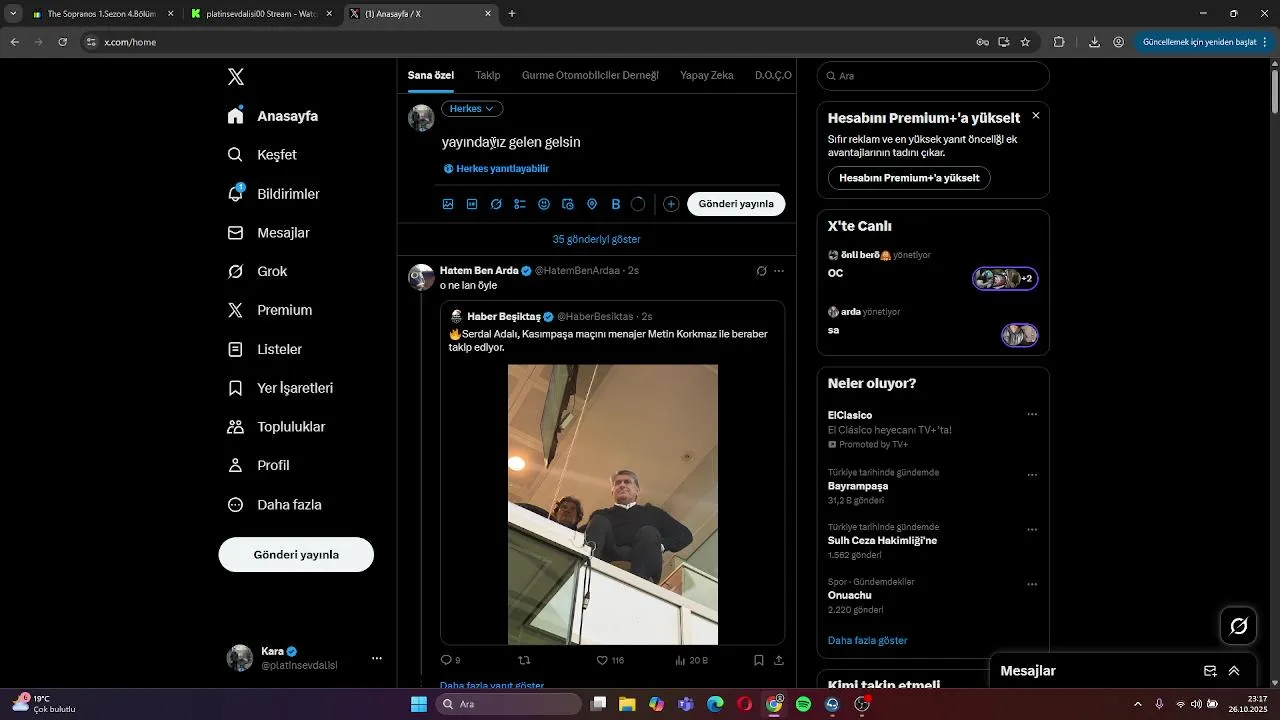Switch to Gurme Otomobilciler Derneği tab
The width and height of the screenshot is (1280, 720).
pyautogui.click(x=590, y=75)
